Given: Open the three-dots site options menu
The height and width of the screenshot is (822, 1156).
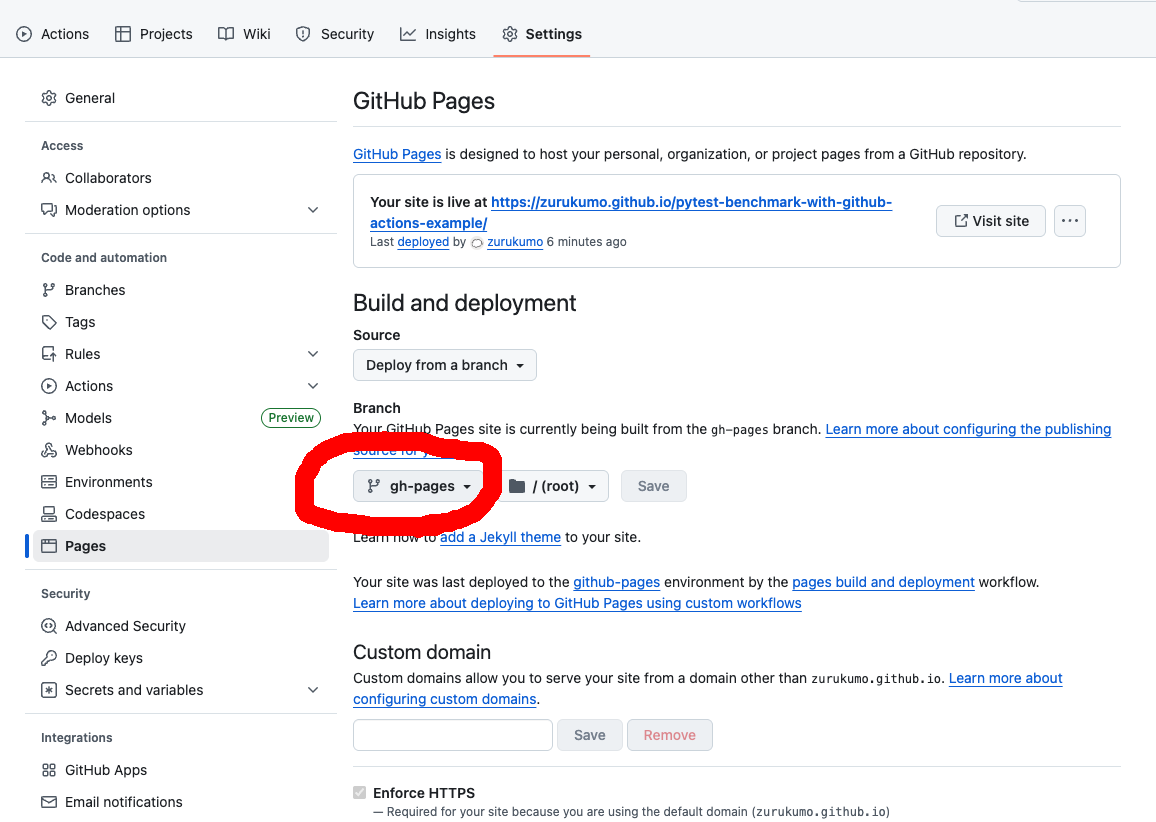Looking at the screenshot, I should (1070, 221).
